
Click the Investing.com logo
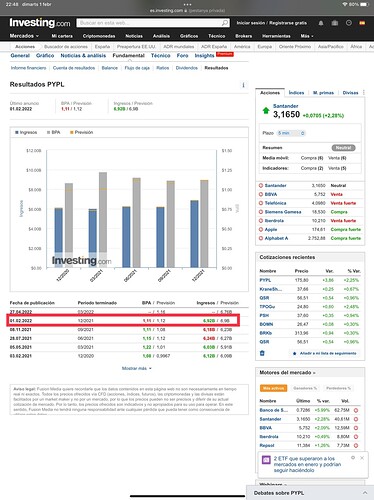[40, 23]
